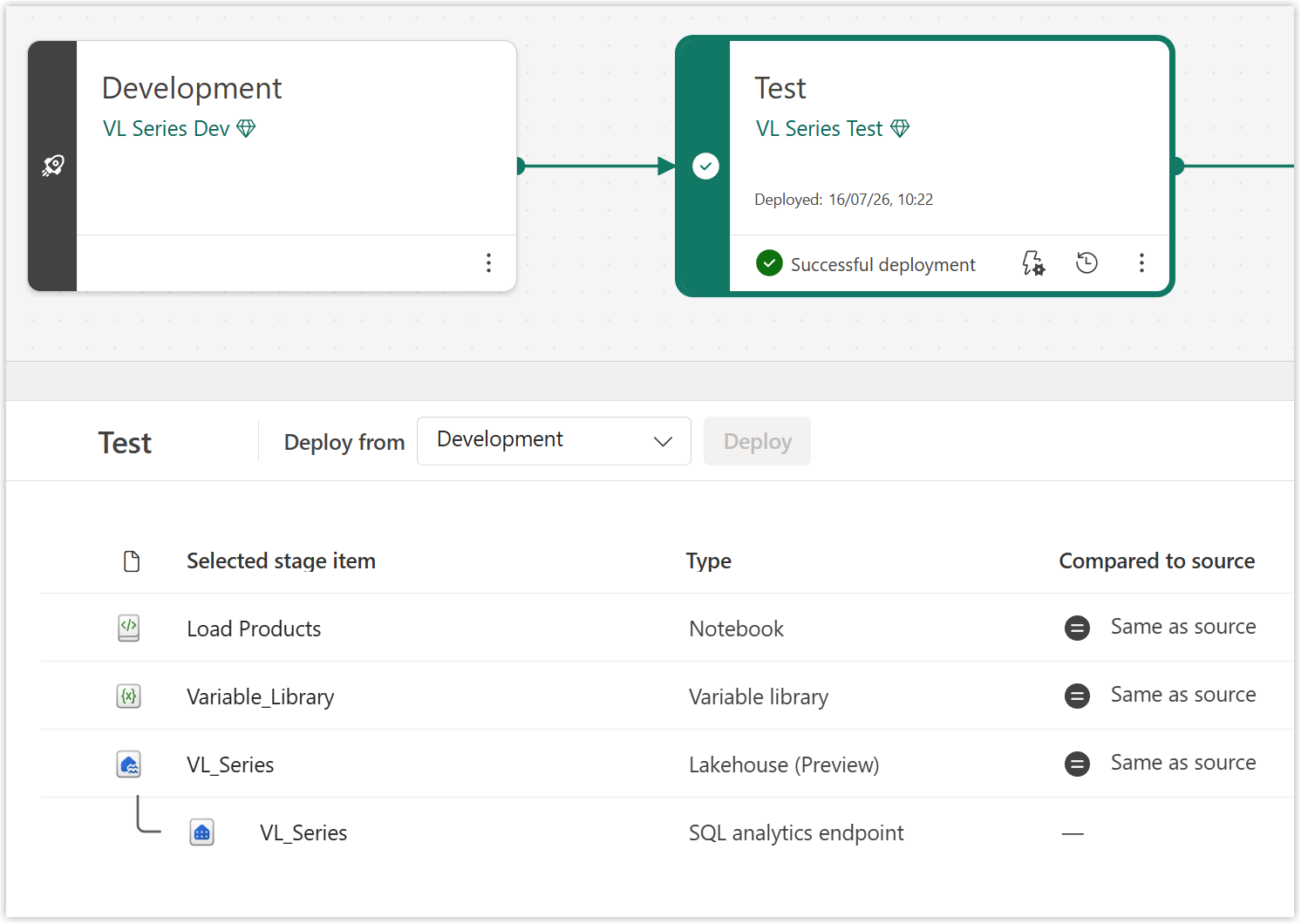The image size is (1301, 924).
Task: Sort by Type column header
Action: [709, 561]
